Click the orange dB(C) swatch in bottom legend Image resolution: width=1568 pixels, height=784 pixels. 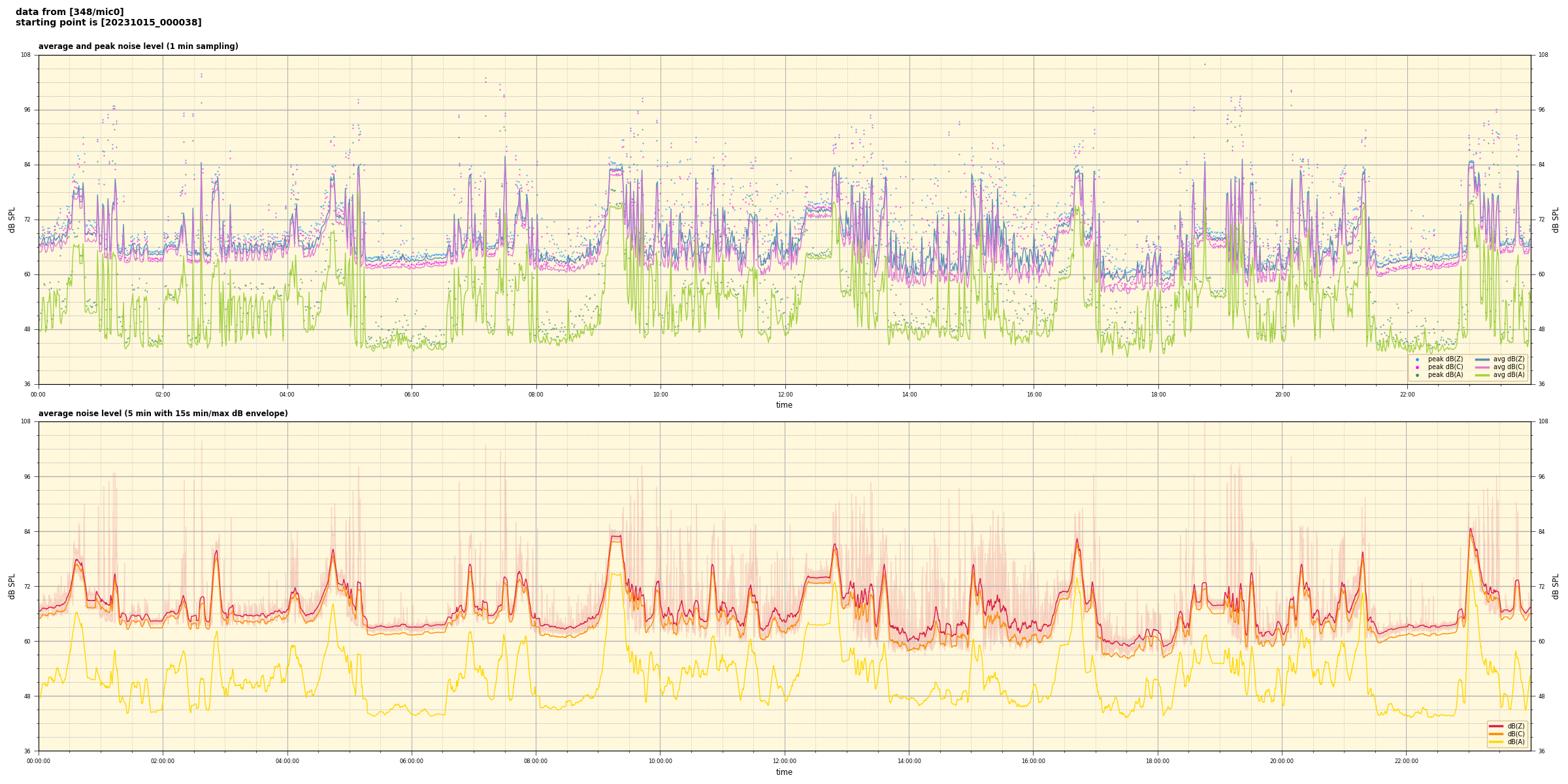click(1495, 734)
